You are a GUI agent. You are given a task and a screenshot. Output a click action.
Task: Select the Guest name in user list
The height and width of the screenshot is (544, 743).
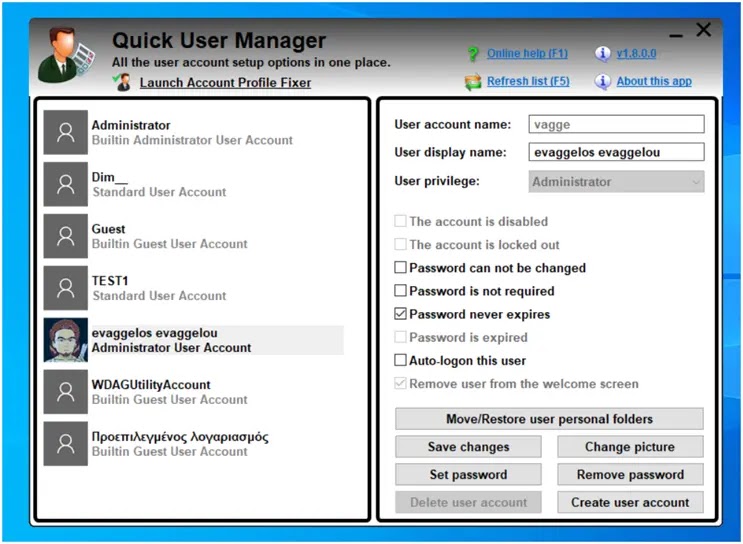(109, 229)
